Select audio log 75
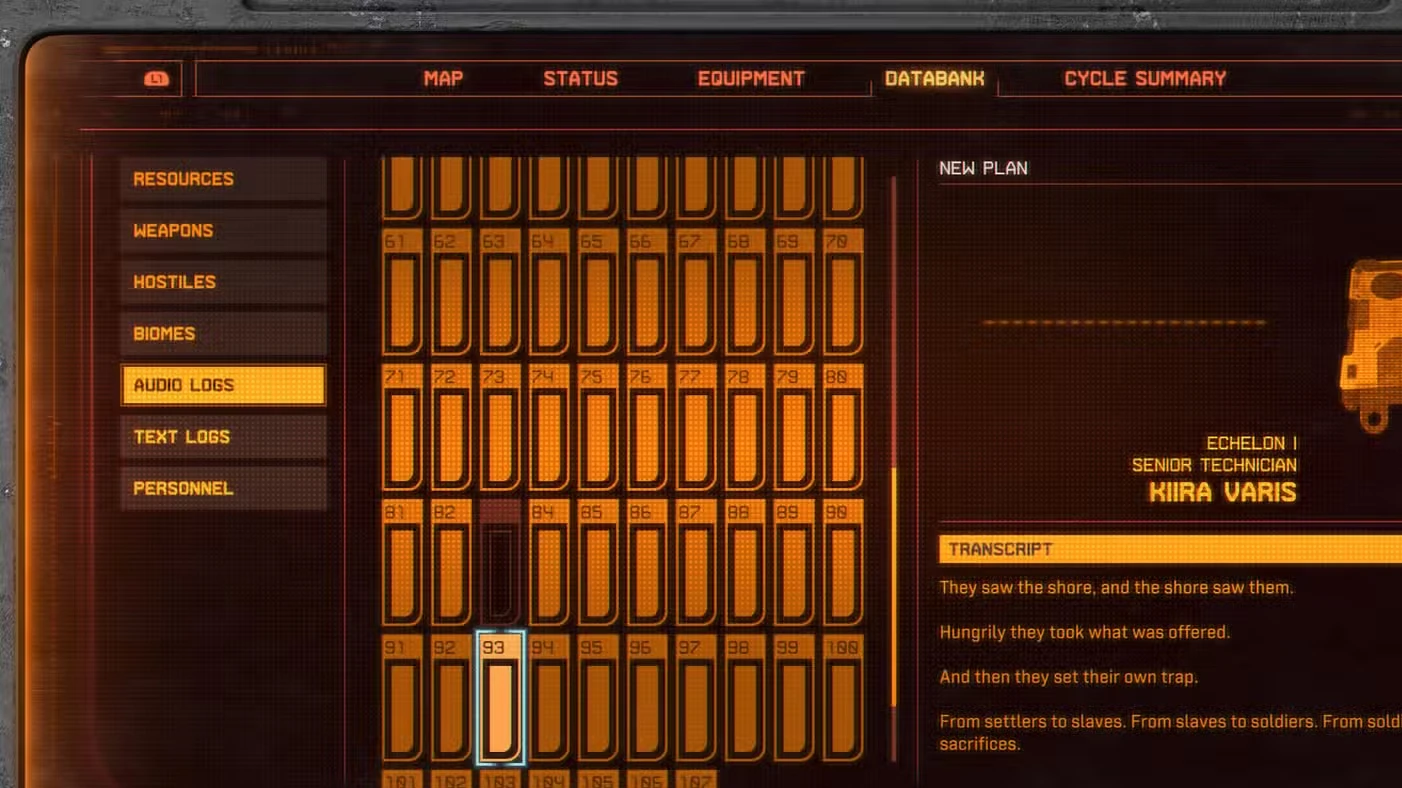 tap(598, 428)
